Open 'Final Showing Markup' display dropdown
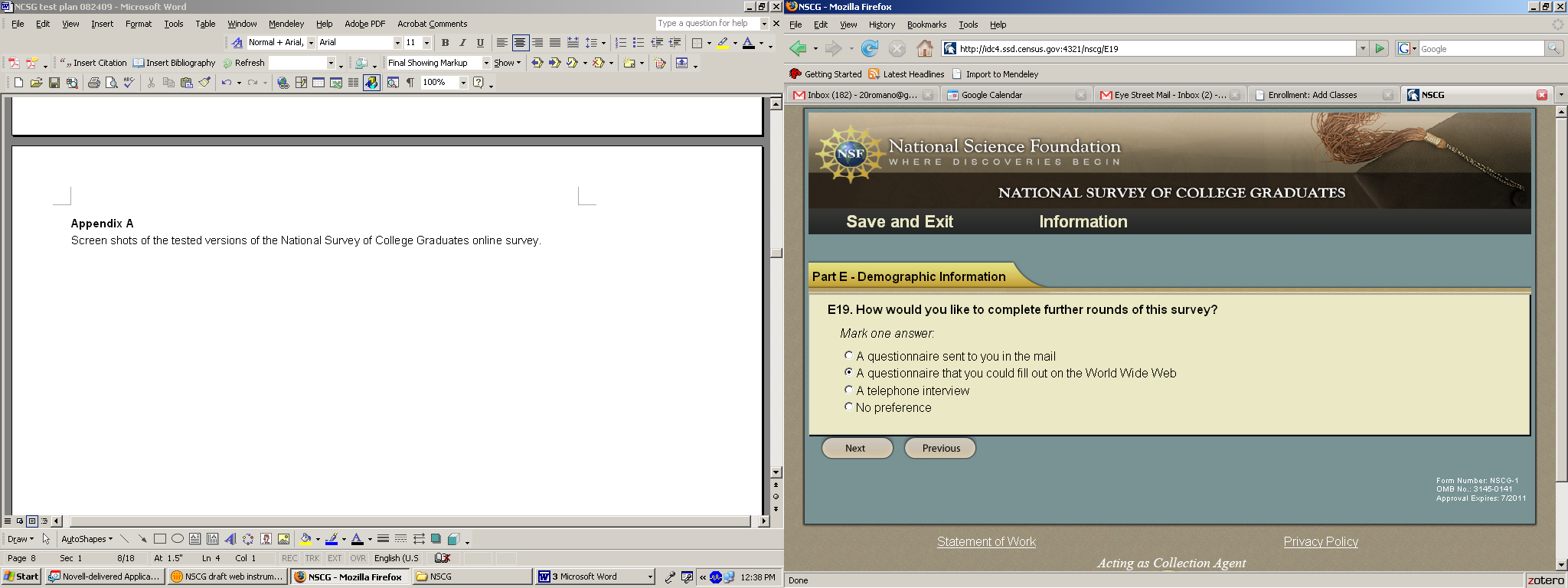This screenshot has height=588, width=1568. (x=486, y=63)
